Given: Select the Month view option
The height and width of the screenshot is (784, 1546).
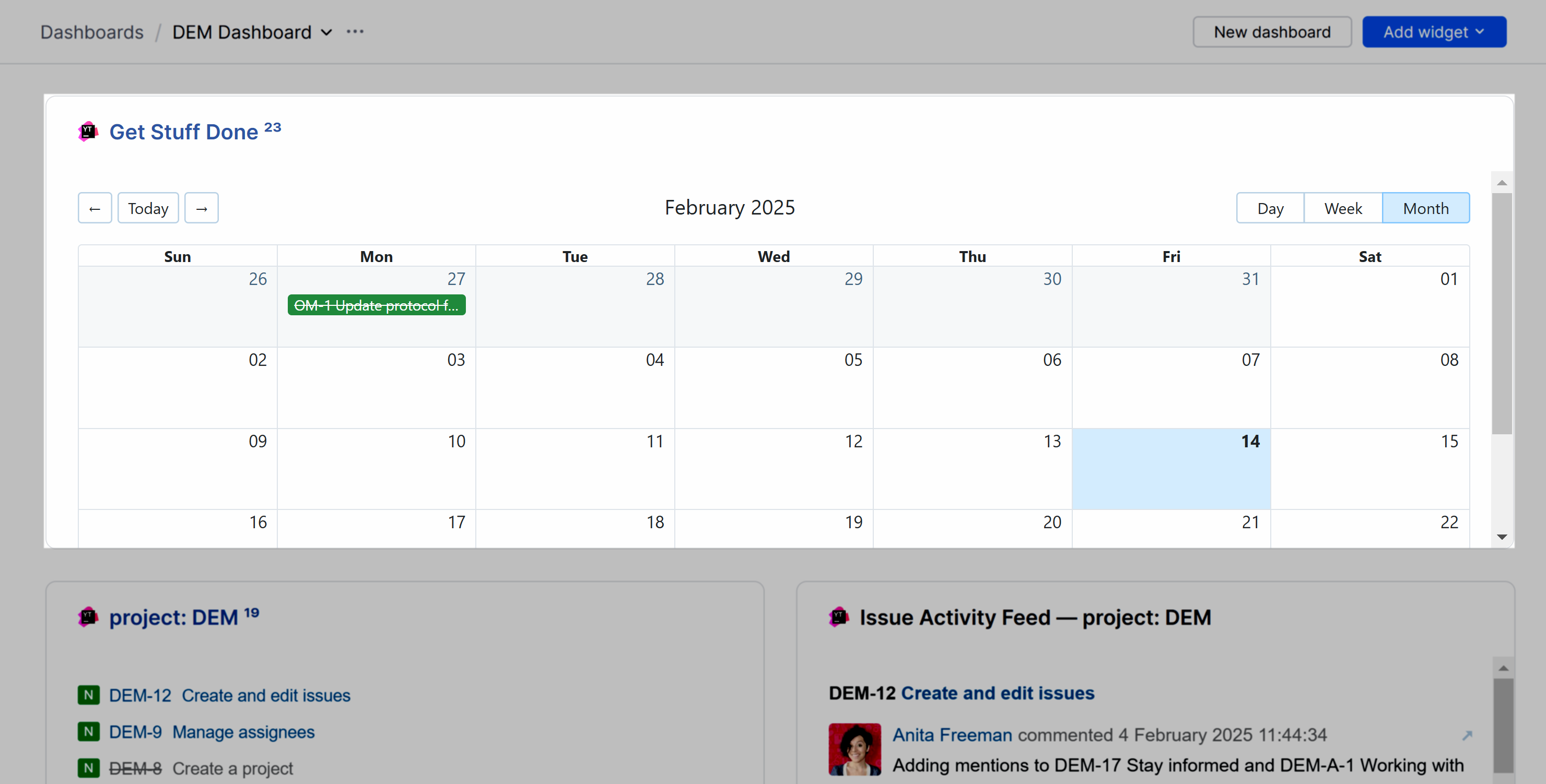Looking at the screenshot, I should (1426, 208).
